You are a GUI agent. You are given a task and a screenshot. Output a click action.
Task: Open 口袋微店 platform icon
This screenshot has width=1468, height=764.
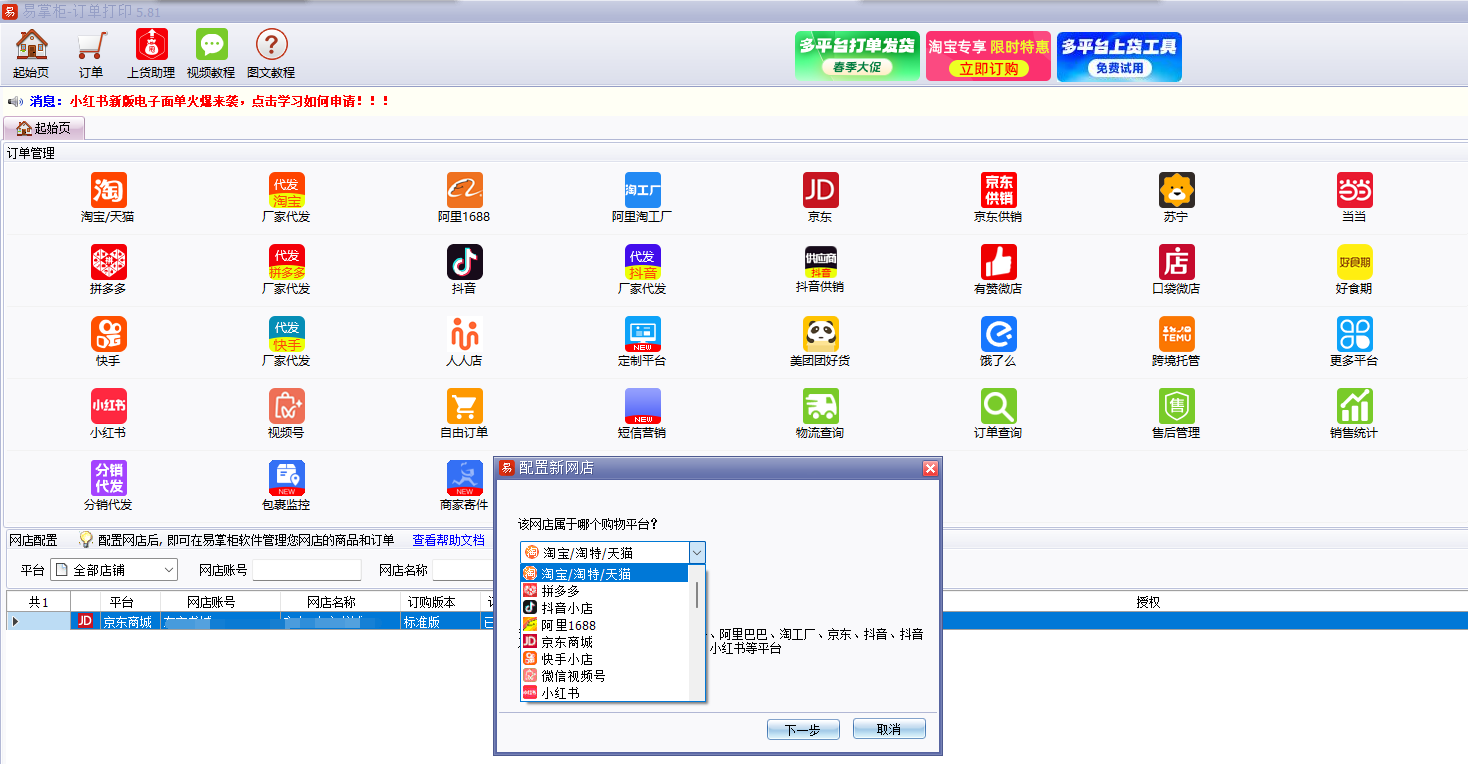(x=1176, y=262)
